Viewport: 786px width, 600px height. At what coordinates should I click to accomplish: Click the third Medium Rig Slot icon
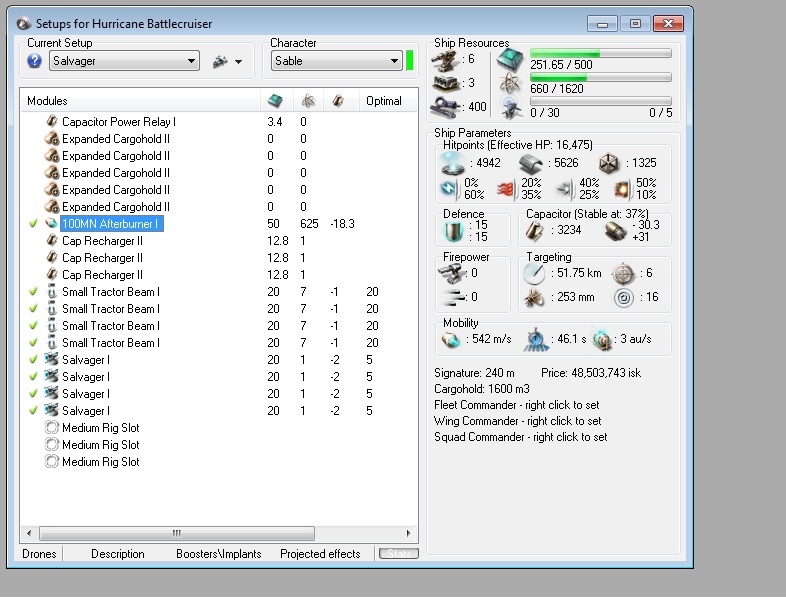tap(52, 461)
